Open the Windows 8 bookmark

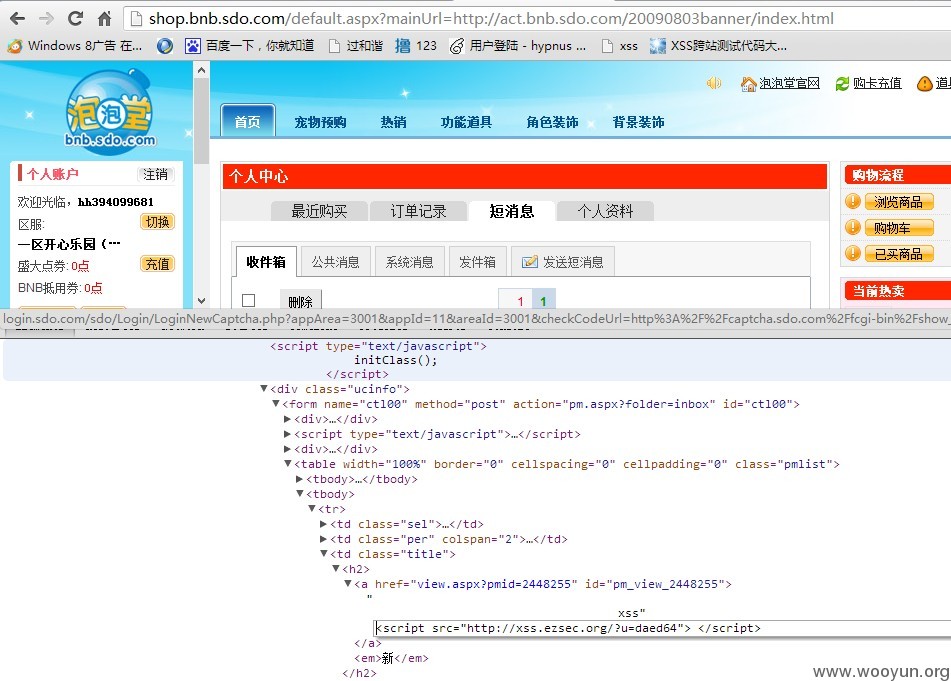click(x=76, y=45)
